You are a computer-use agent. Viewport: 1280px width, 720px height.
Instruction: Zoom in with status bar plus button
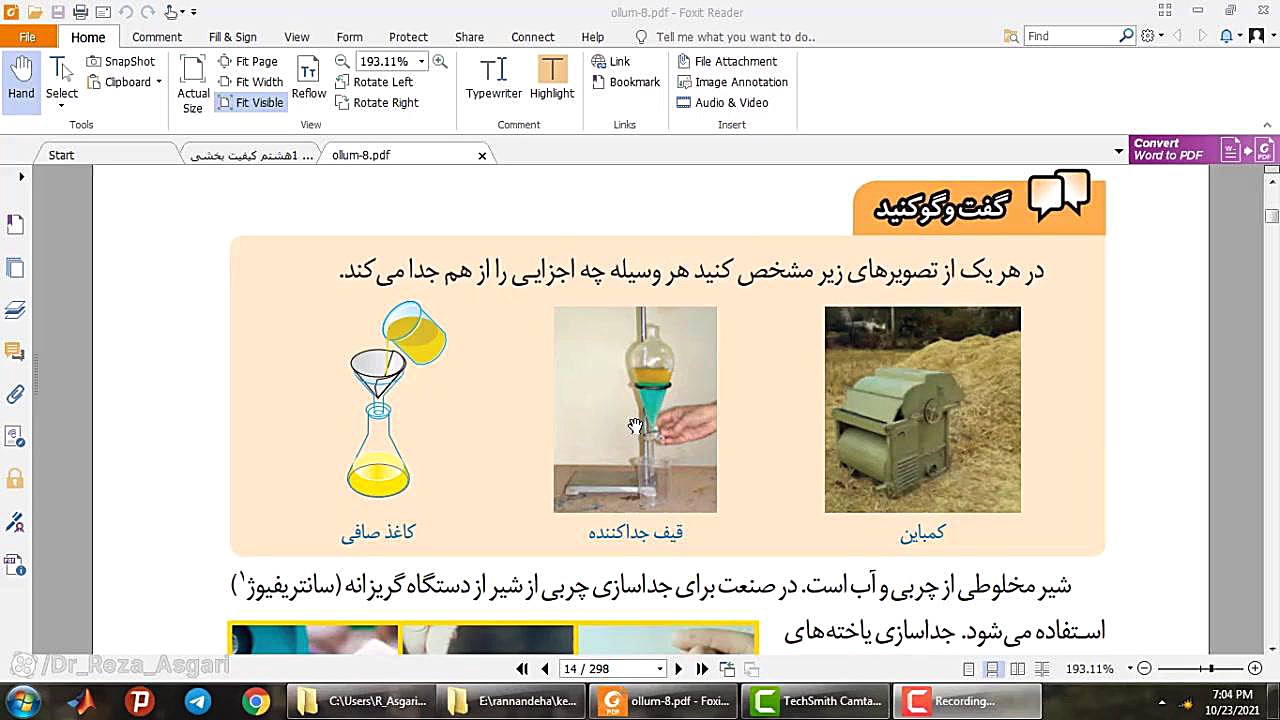(x=1255, y=668)
